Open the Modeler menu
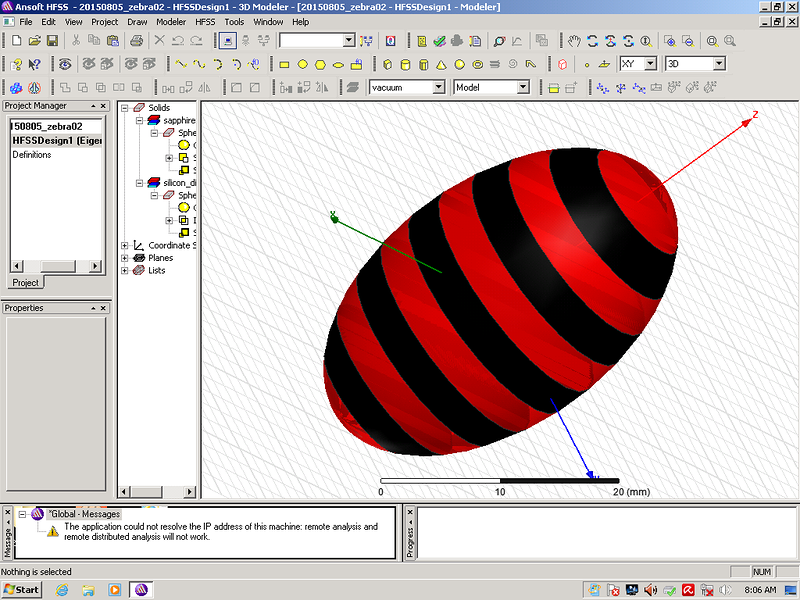 [x=171, y=21]
